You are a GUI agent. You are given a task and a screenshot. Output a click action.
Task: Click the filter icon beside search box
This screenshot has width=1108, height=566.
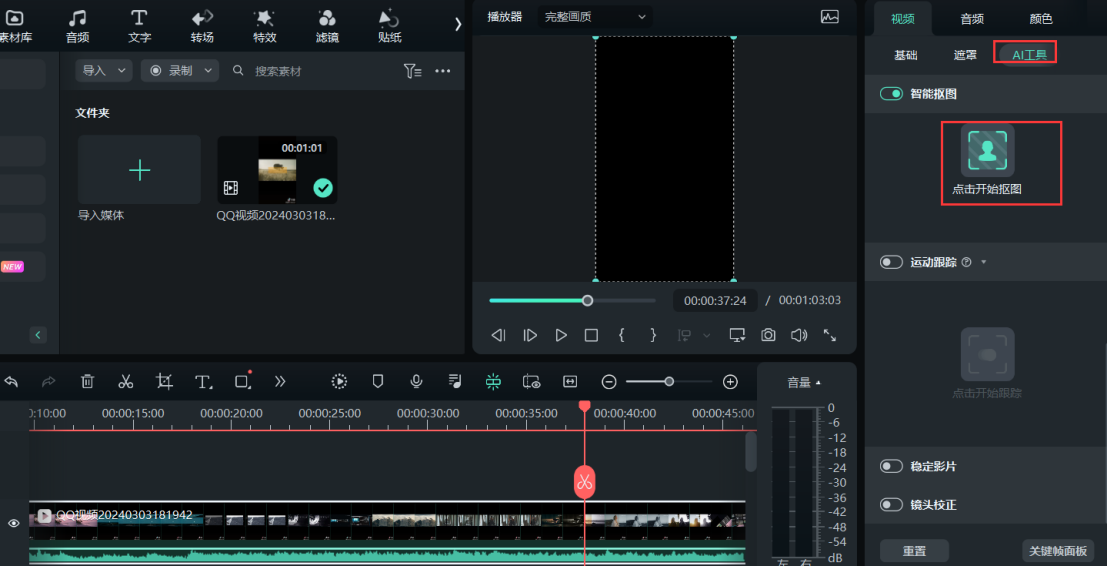coord(412,71)
